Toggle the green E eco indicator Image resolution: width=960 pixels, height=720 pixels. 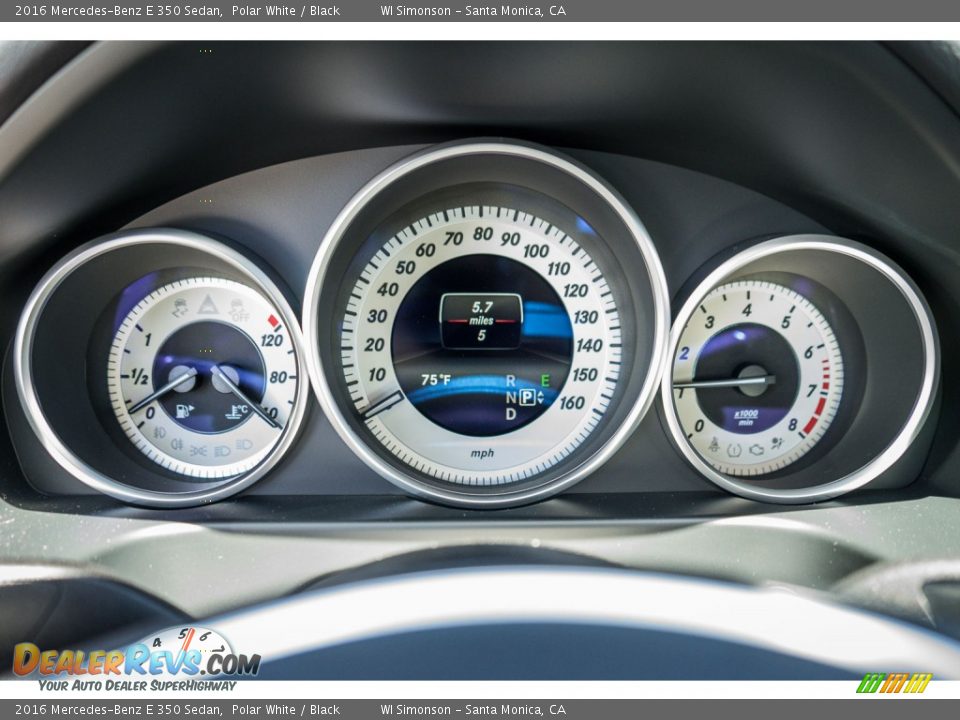[x=543, y=380]
